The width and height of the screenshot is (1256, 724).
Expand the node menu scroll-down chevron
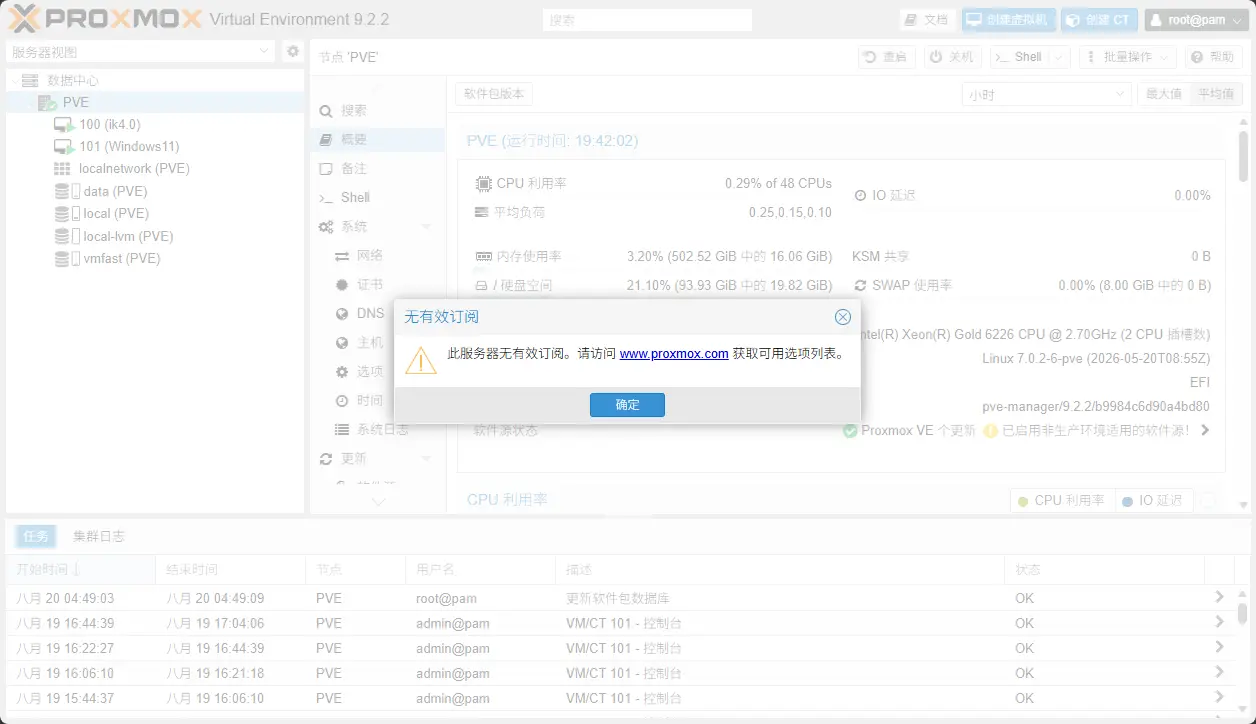tap(378, 502)
